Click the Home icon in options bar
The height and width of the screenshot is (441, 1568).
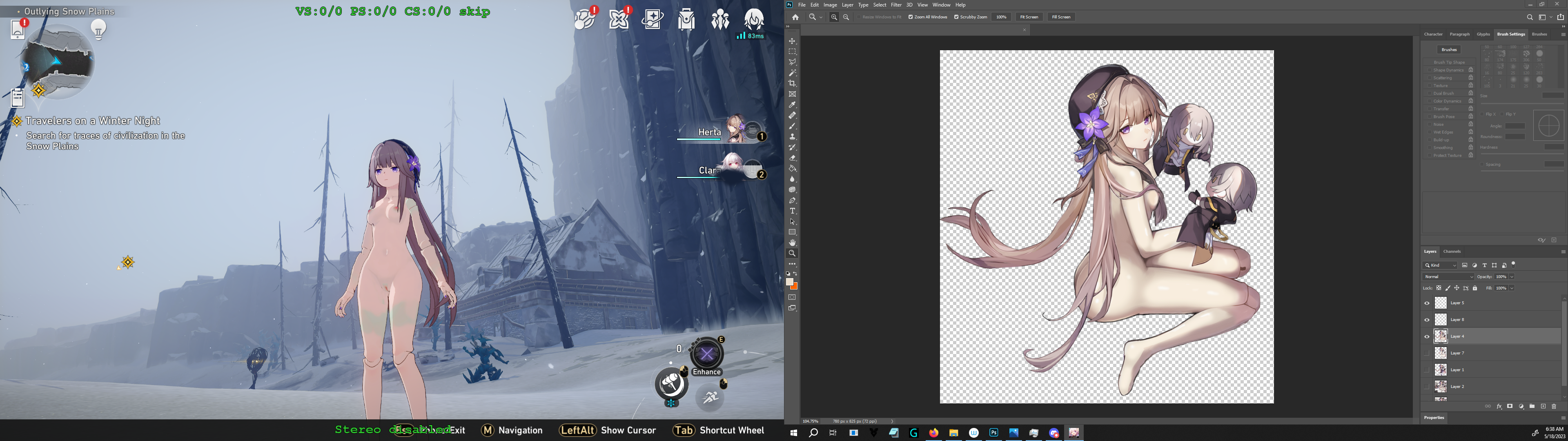point(795,17)
